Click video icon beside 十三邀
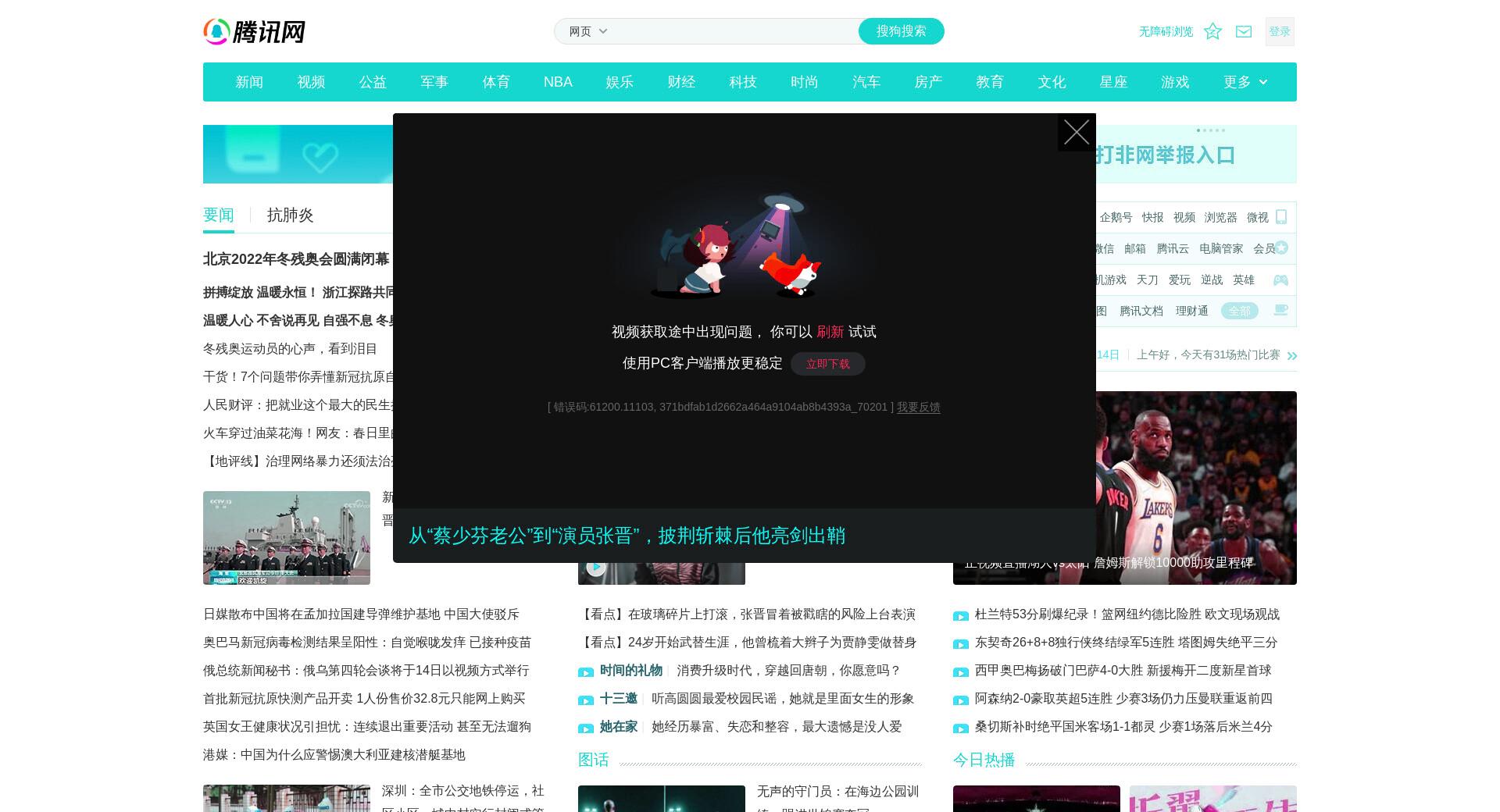 pyautogui.click(x=586, y=700)
